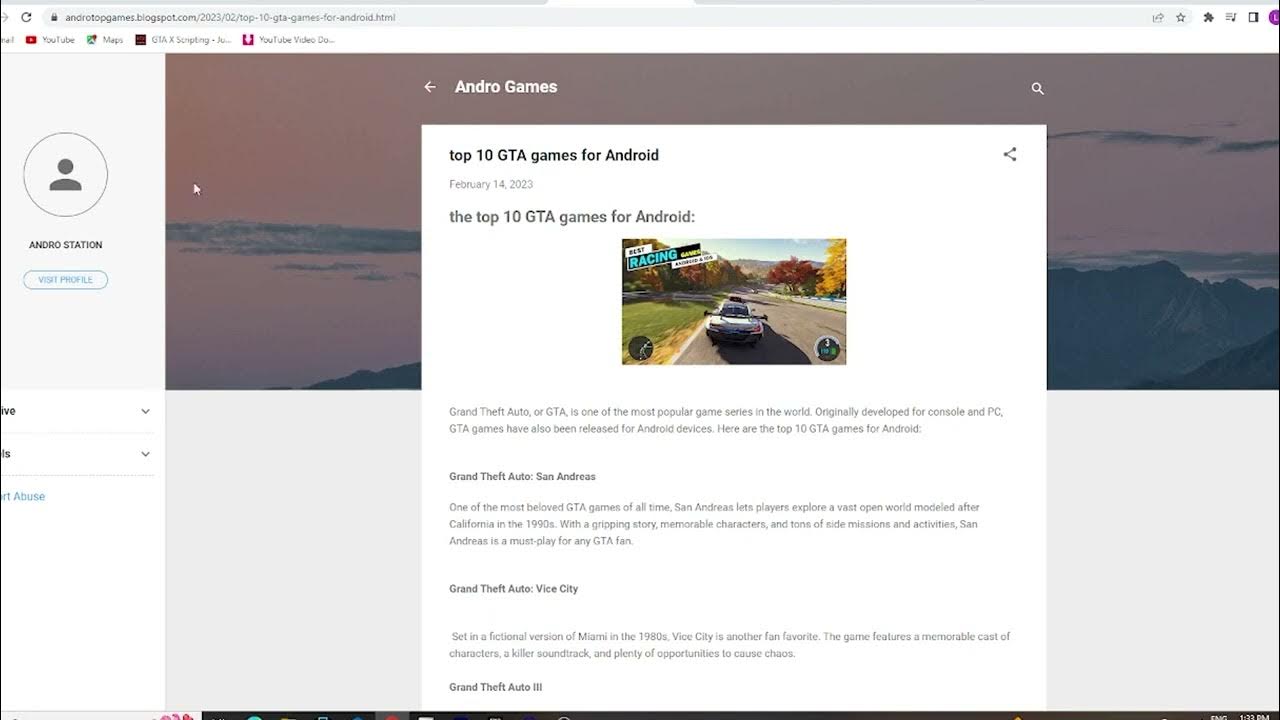Open the racing game thumbnail image
1280x720 pixels.
click(734, 301)
